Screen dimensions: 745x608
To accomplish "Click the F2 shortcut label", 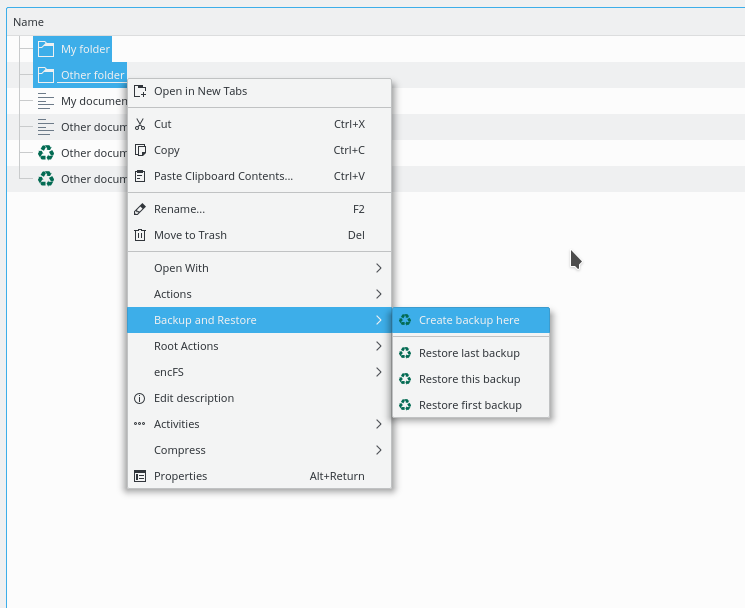I will pos(359,209).
